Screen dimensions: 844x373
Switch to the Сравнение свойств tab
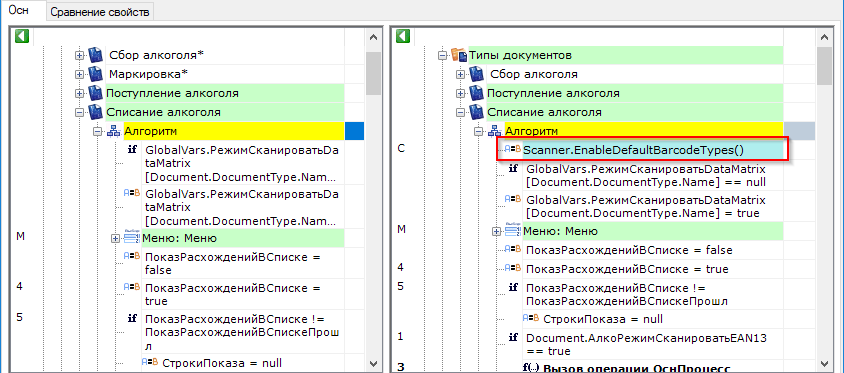tap(100, 12)
